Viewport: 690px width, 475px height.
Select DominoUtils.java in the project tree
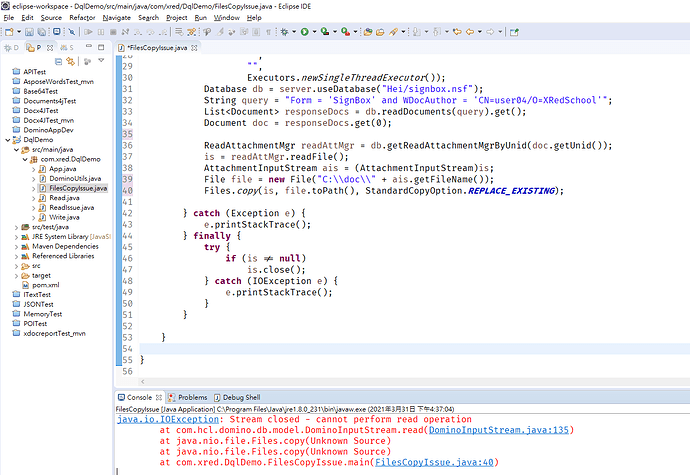click(x=74, y=179)
